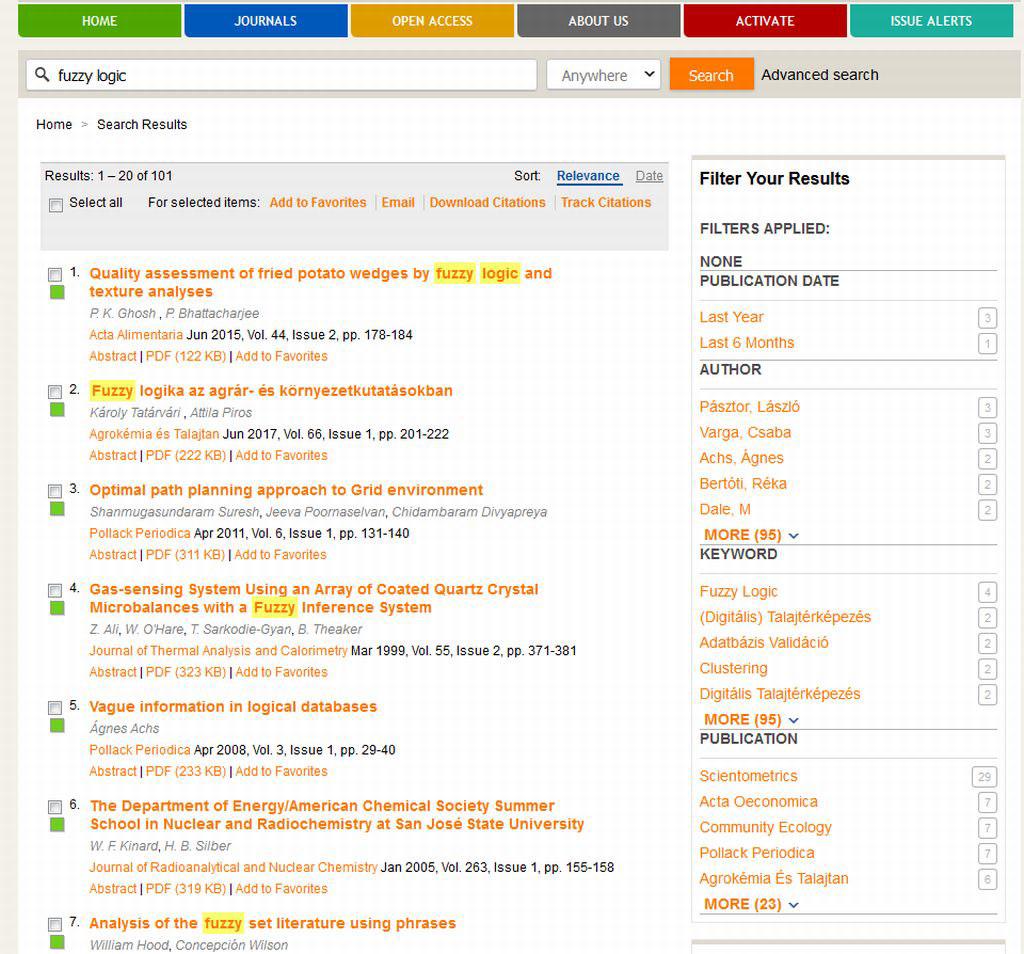Click the green access square for the potato wedges result
1024x954 pixels.
pos(57,292)
